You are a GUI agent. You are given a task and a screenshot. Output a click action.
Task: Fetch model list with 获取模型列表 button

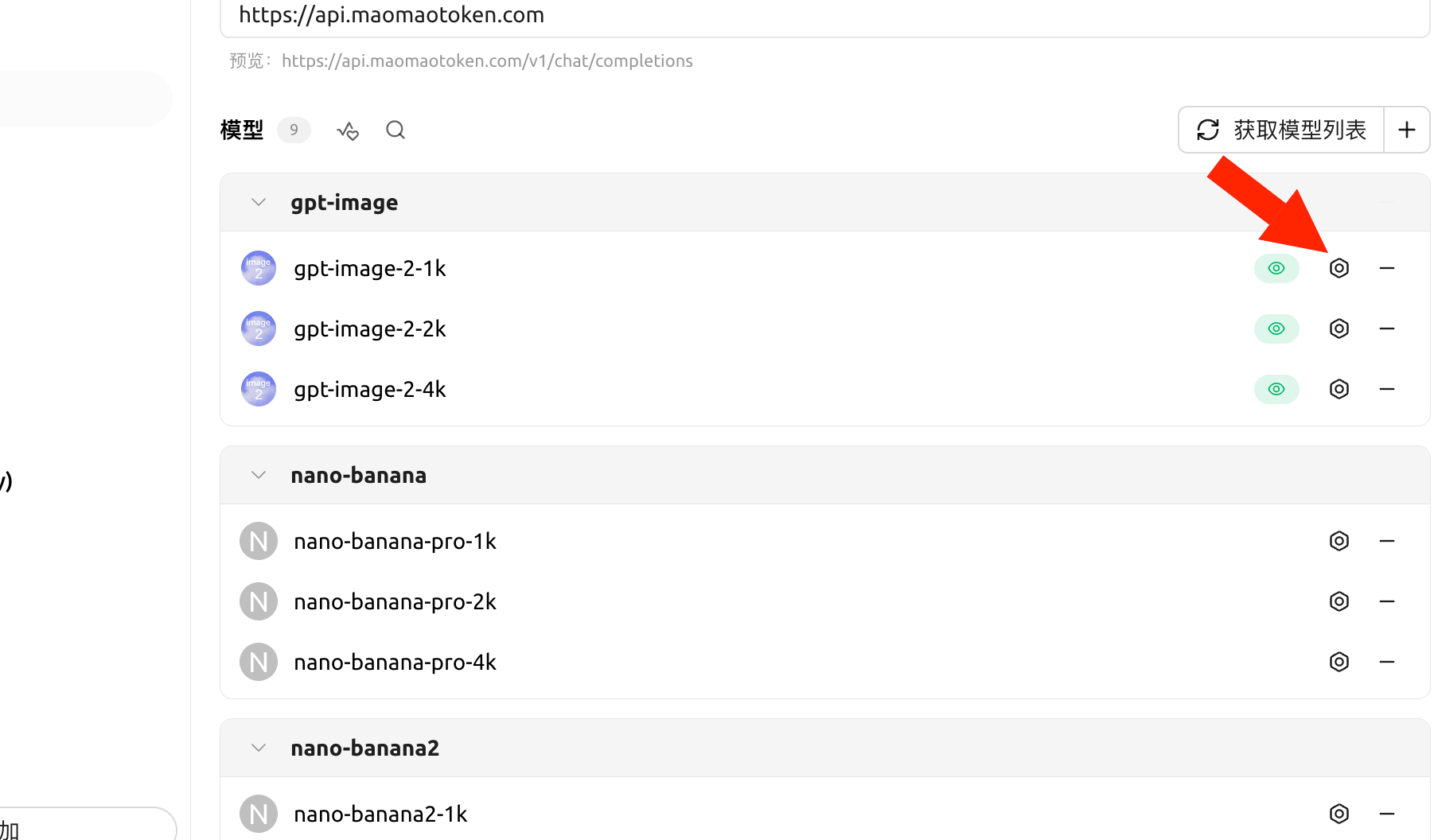[x=1281, y=130]
